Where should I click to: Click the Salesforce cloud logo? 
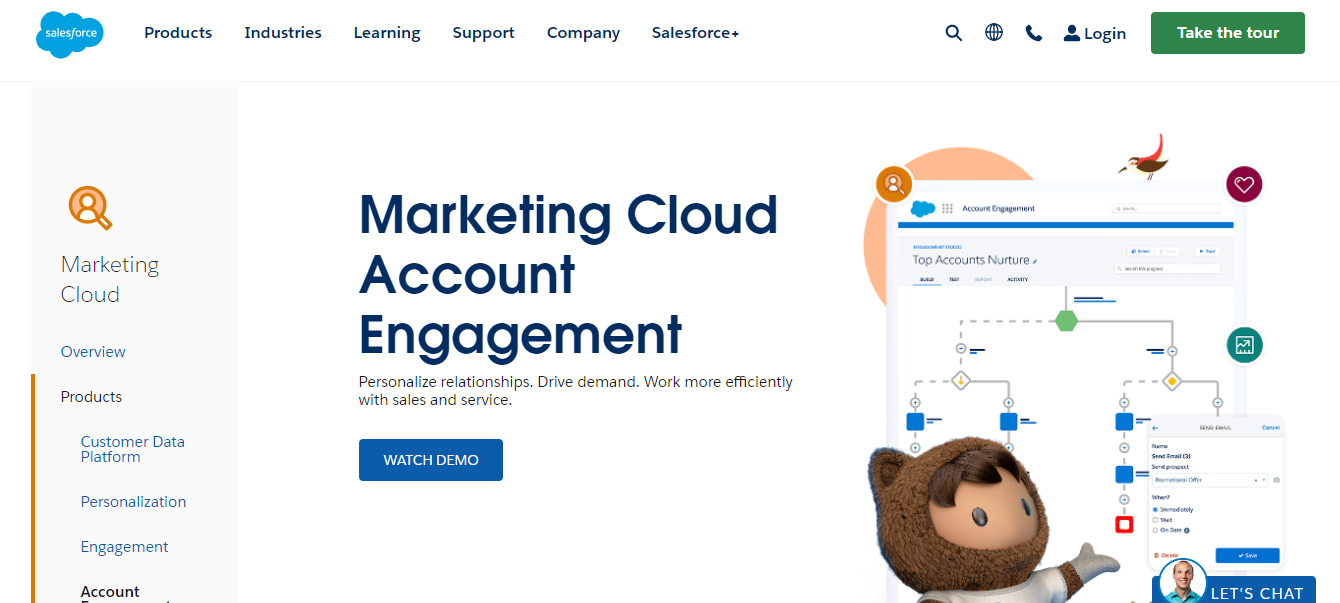pyautogui.click(x=69, y=34)
